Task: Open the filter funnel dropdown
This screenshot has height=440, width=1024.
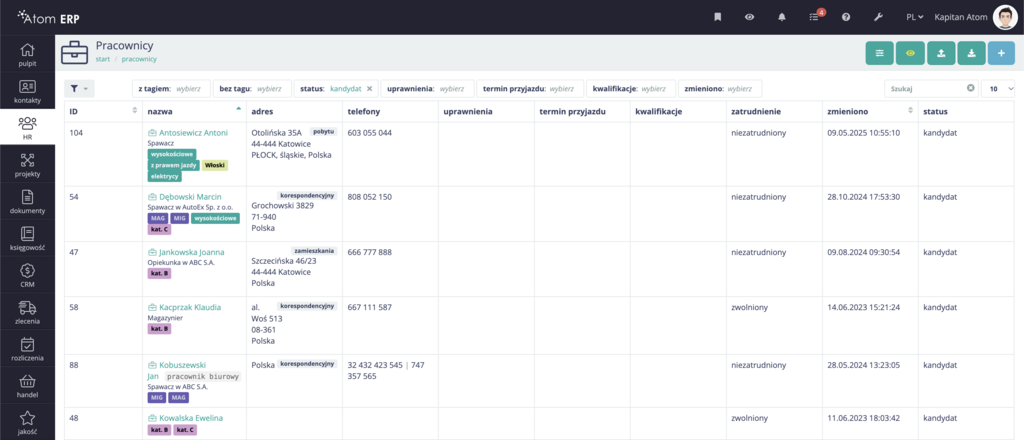Action: pyautogui.click(x=79, y=88)
